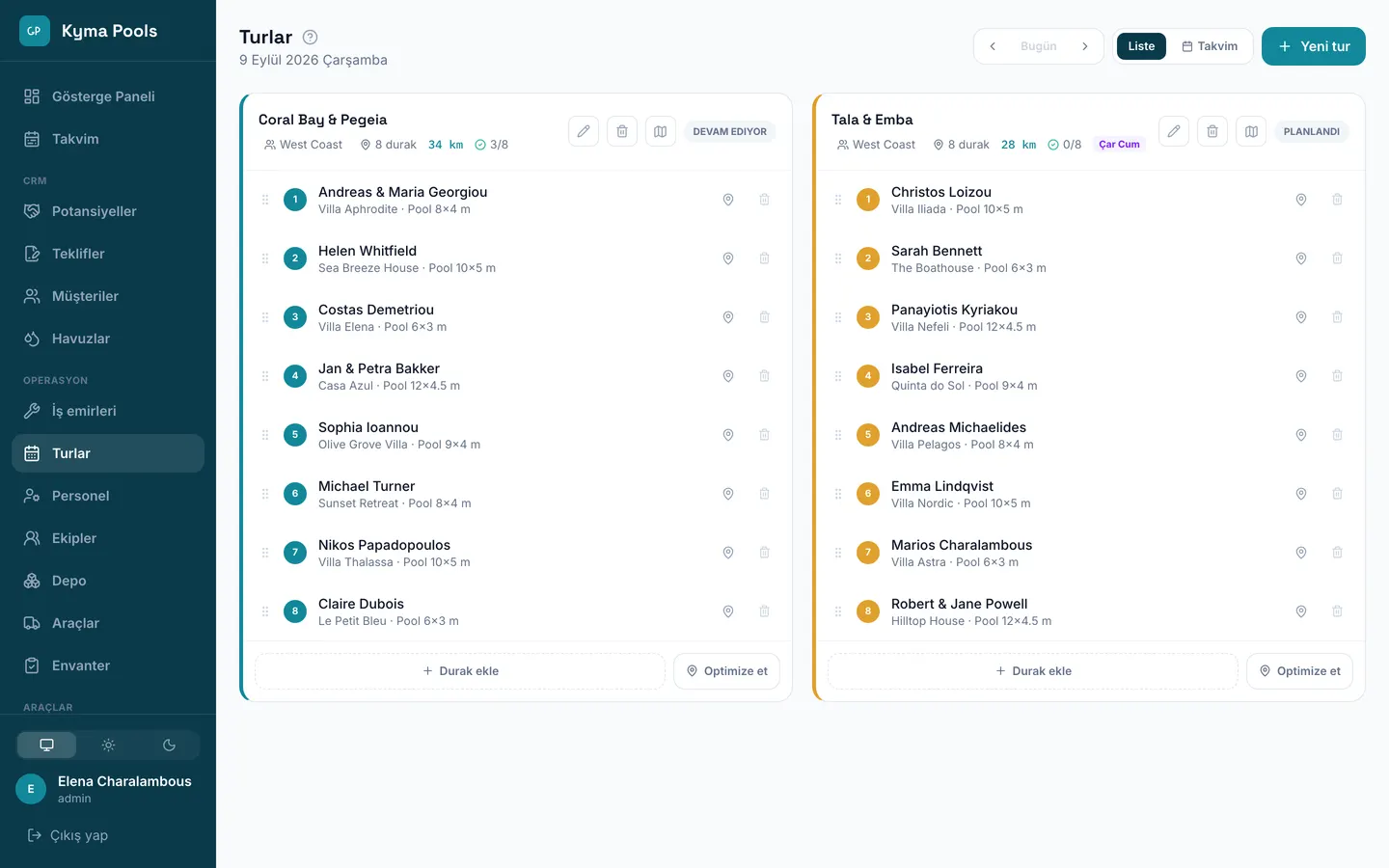Open Gösterge Paneli page
The image size is (1389, 868).
[x=108, y=96]
